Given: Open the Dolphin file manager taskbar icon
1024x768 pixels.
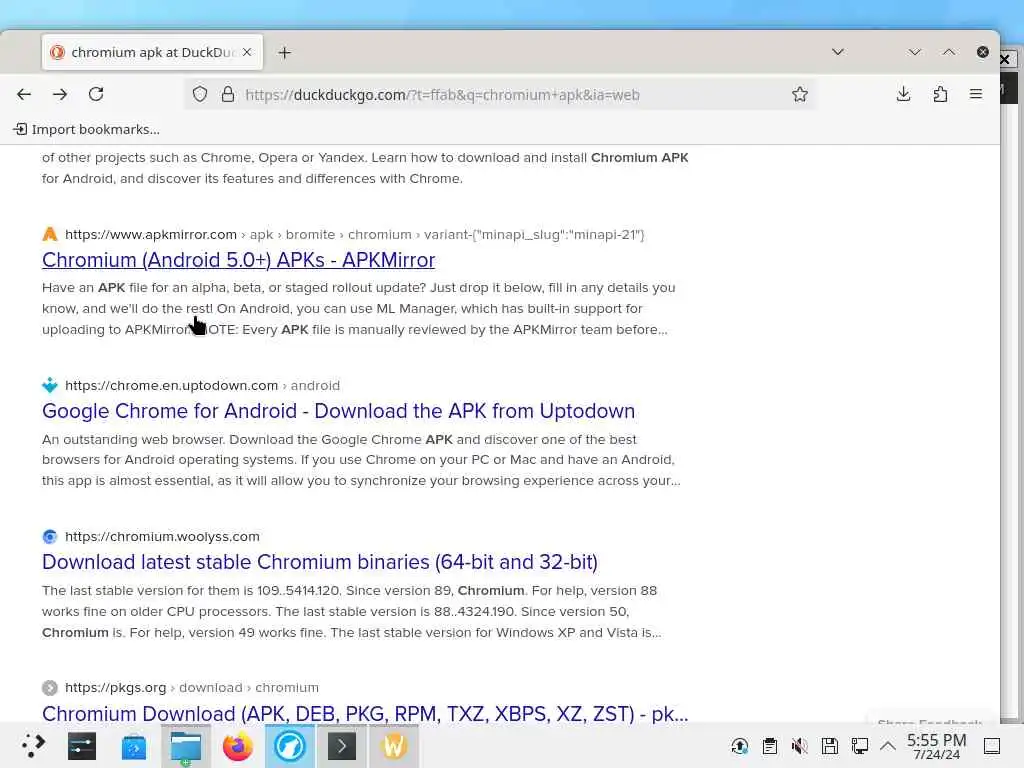Looking at the screenshot, I should pos(186,746).
